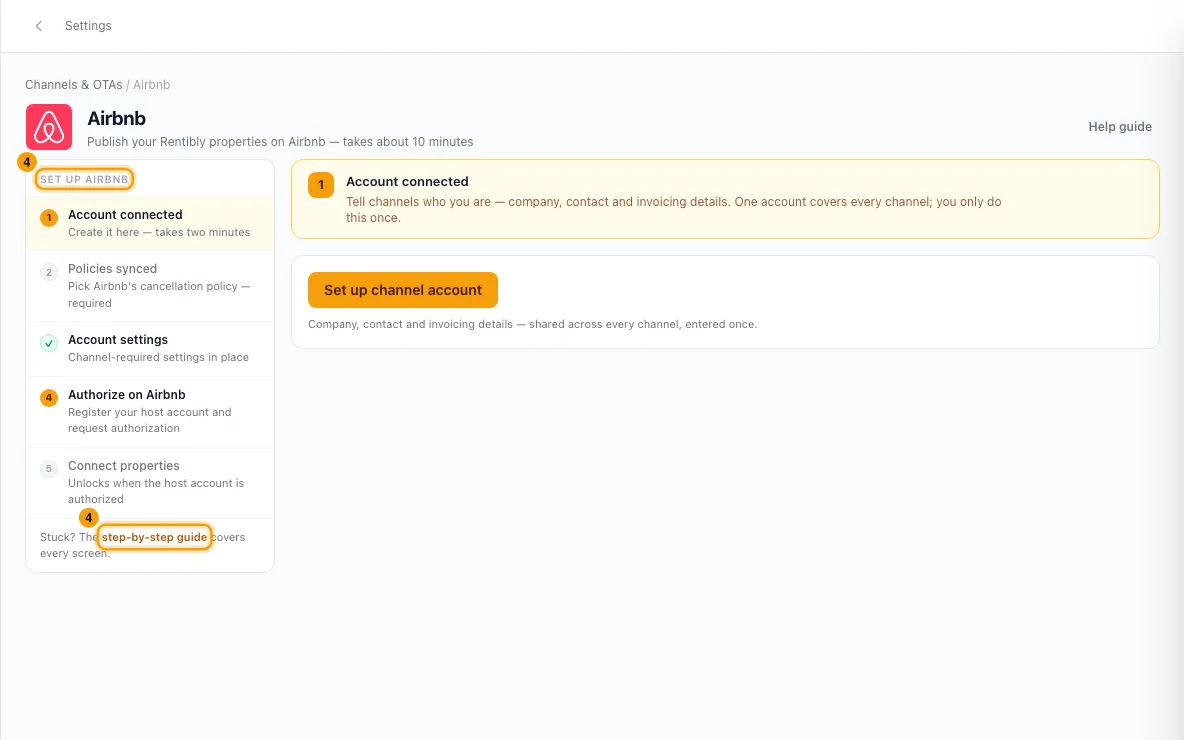Click 'Tell channels who you are' banner description
The width and height of the screenshot is (1184, 740).
tap(674, 210)
